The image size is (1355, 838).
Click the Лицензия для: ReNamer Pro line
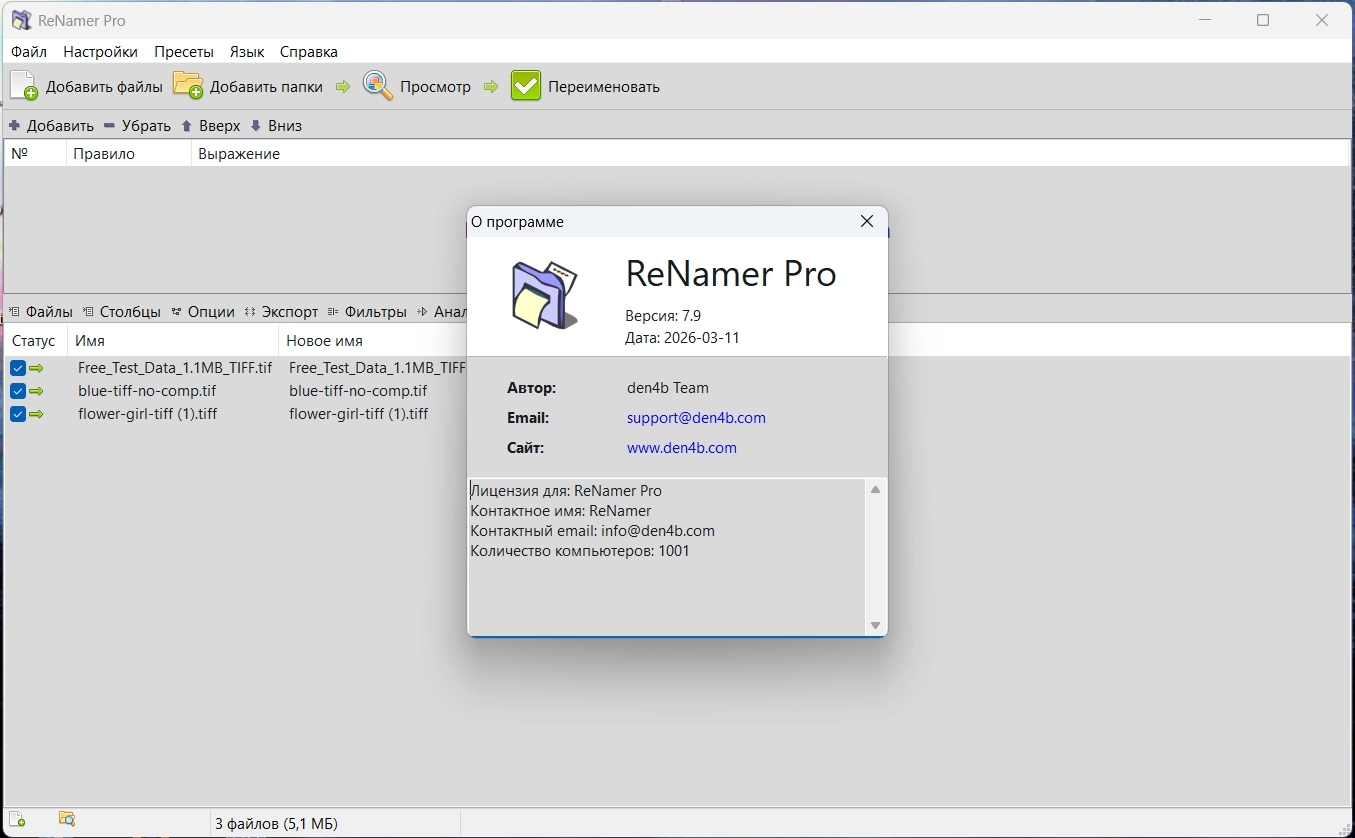pos(566,491)
